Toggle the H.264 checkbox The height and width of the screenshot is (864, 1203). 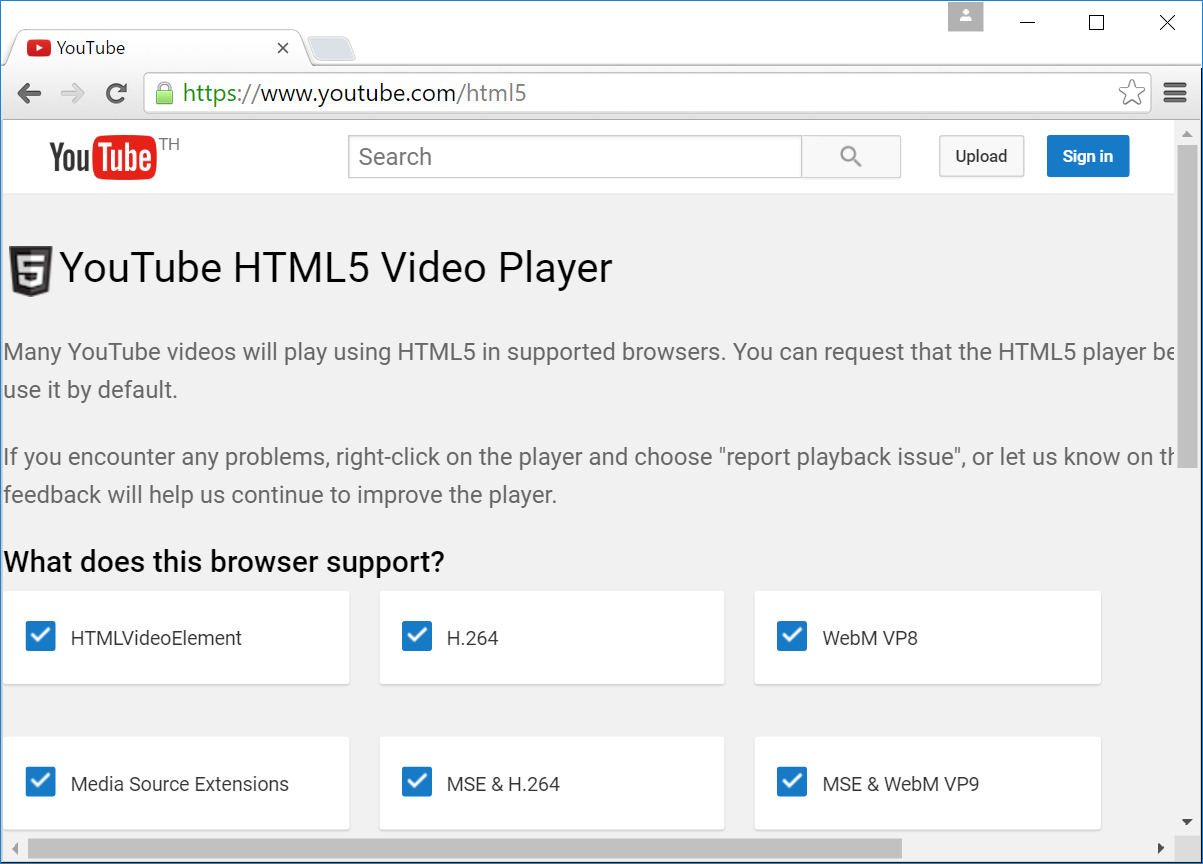417,636
